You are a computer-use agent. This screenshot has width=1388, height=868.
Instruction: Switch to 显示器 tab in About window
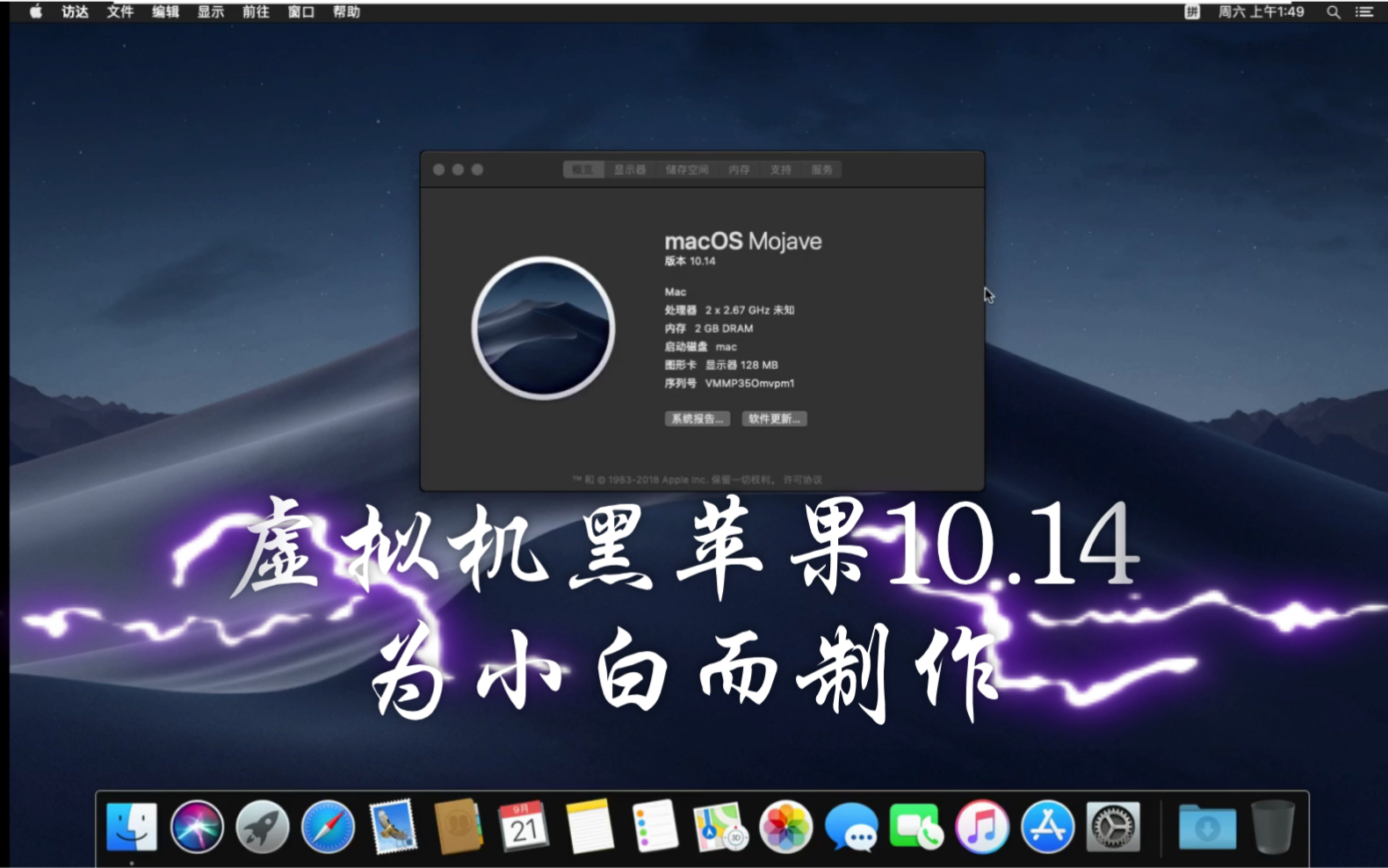pos(630,170)
